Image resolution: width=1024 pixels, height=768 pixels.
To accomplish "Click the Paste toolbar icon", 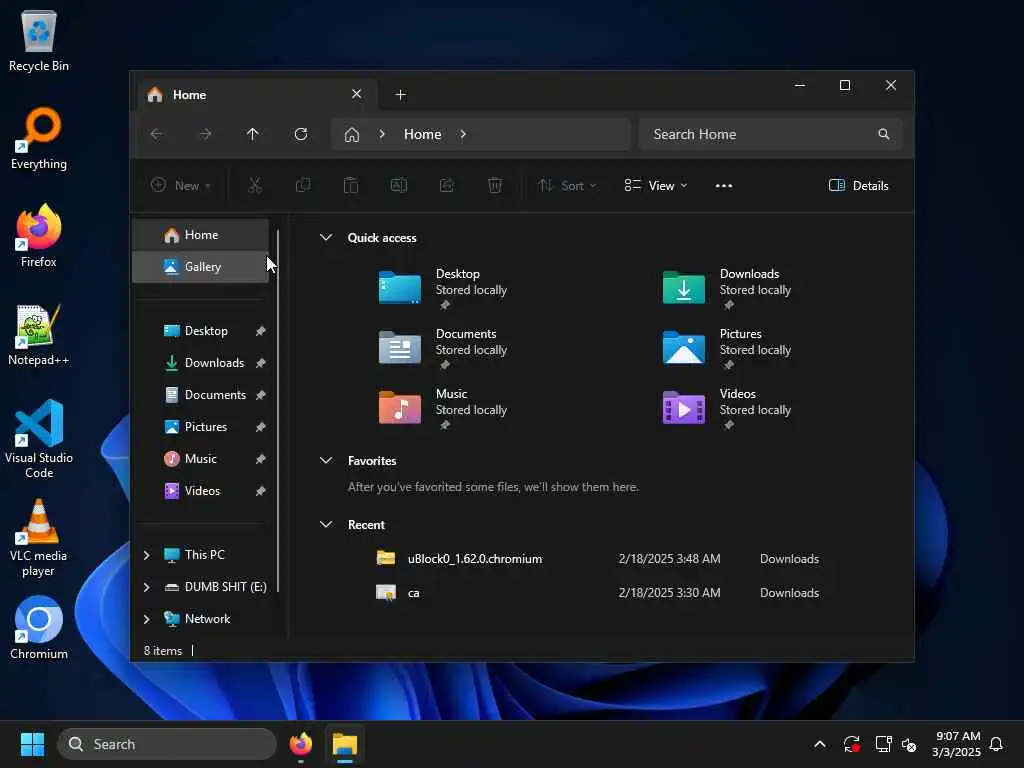I will click(351, 185).
